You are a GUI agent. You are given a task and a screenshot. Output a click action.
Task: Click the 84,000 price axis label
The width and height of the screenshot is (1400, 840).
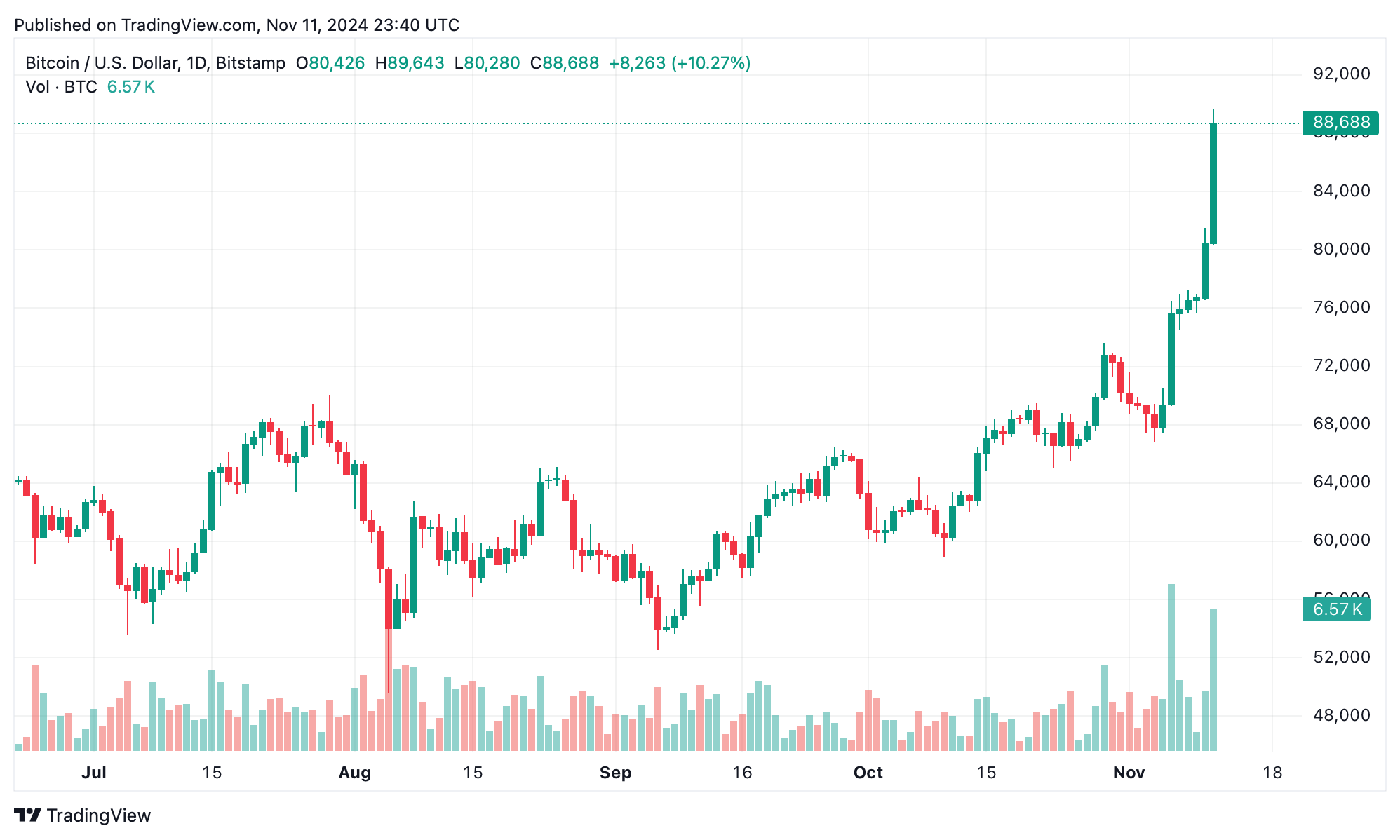[1341, 191]
